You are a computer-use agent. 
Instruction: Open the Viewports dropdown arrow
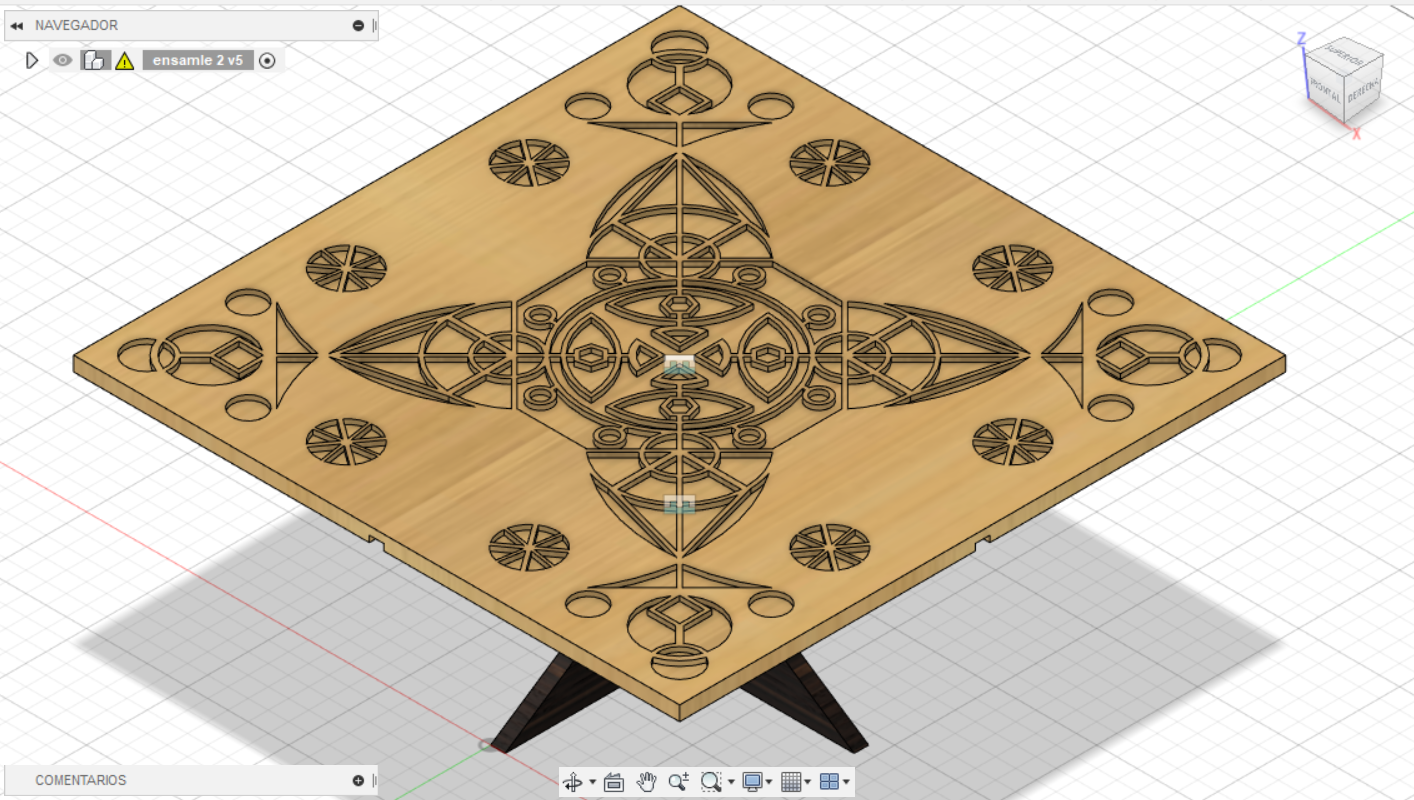click(x=847, y=782)
